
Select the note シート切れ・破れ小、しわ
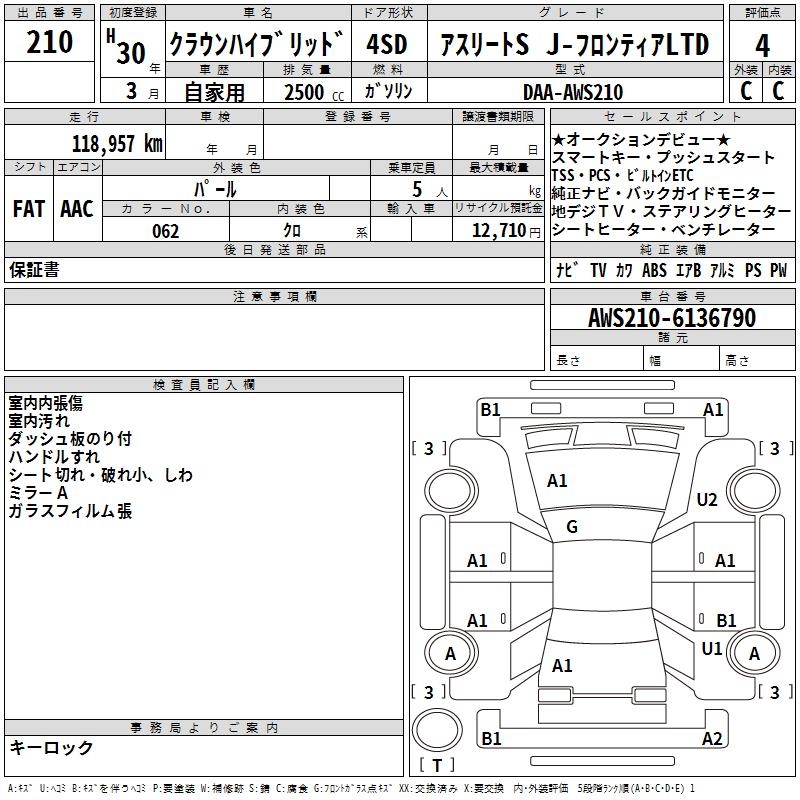click(101, 475)
